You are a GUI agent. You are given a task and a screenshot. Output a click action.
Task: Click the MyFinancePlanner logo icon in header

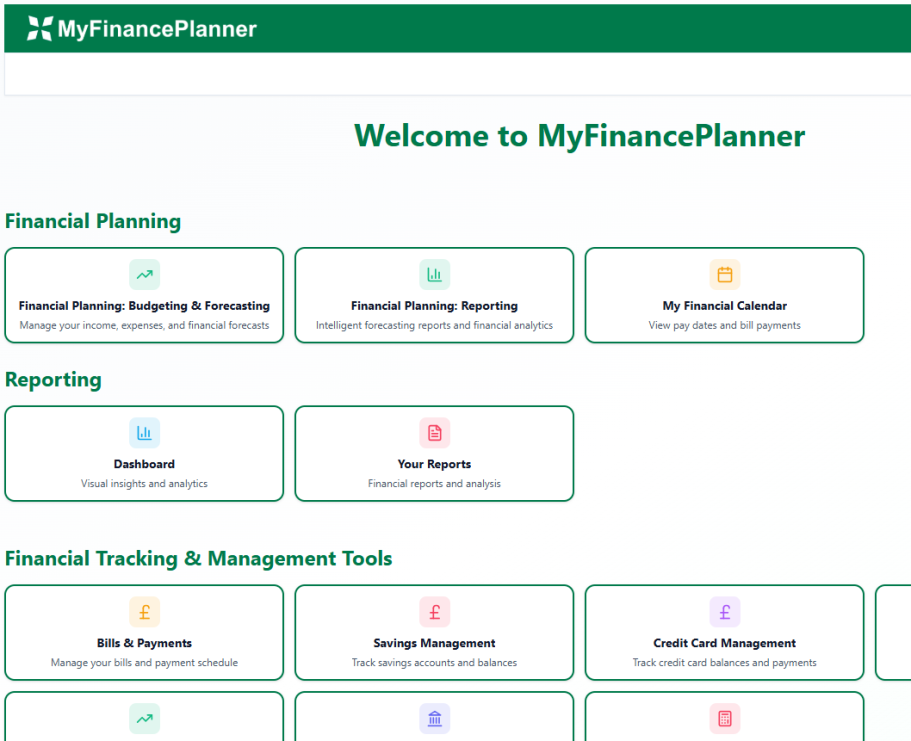click(39, 29)
